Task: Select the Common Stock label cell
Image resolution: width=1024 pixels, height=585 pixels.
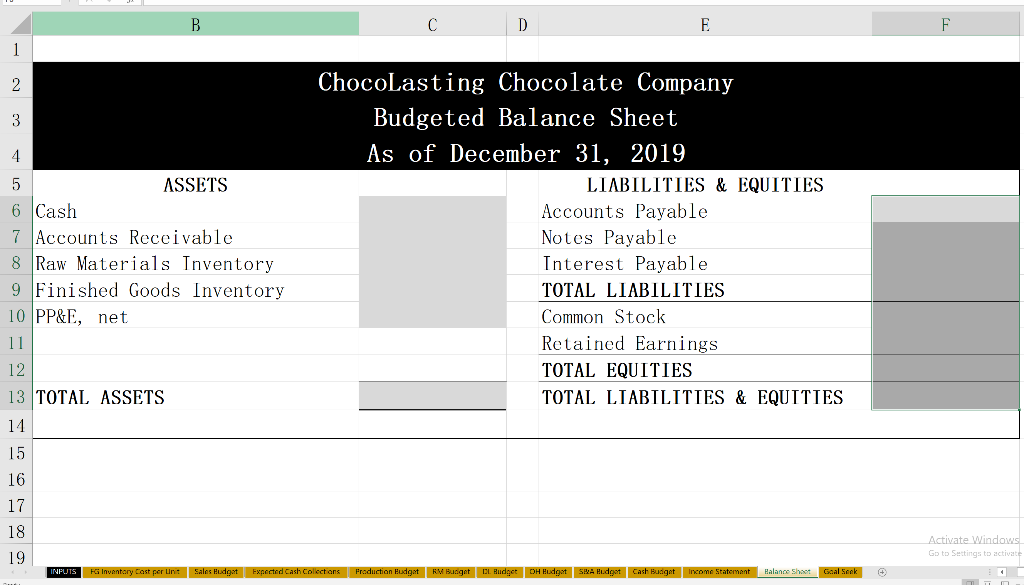Action: click(705, 317)
